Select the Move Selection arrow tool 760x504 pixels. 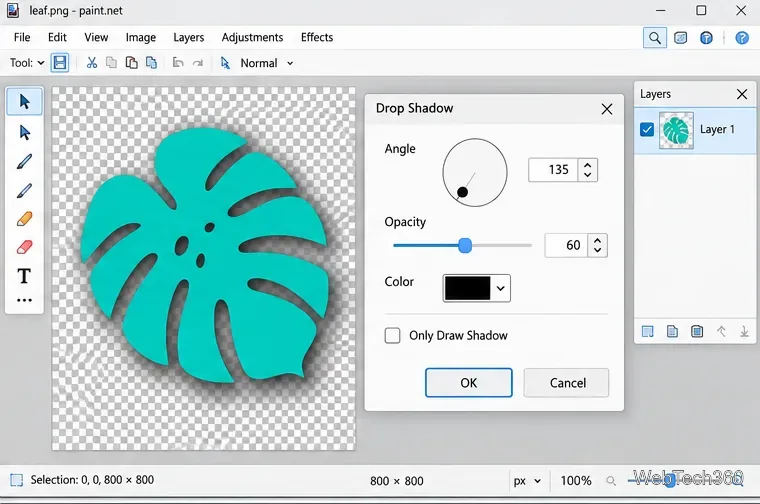coord(24,132)
